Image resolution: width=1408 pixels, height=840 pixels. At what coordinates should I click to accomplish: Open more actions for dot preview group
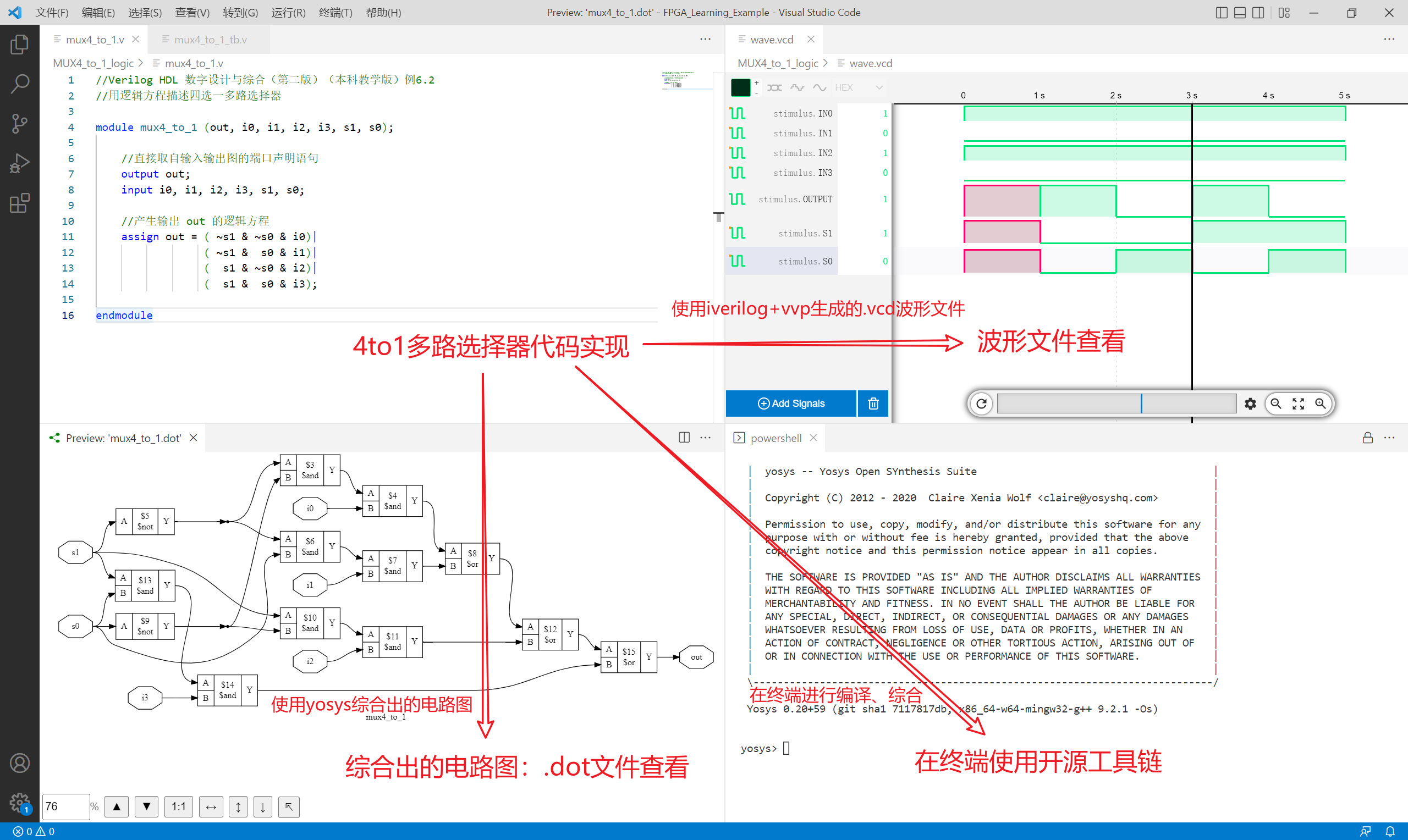705,438
